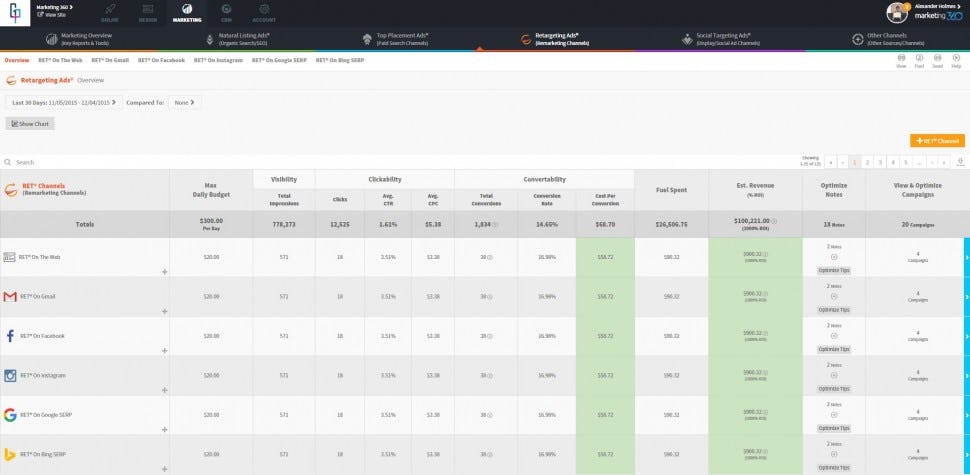The width and height of the screenshot is (970, 475).
Task: Expand the RET On Google SERP row plus sign
Action: click(165, 429)
